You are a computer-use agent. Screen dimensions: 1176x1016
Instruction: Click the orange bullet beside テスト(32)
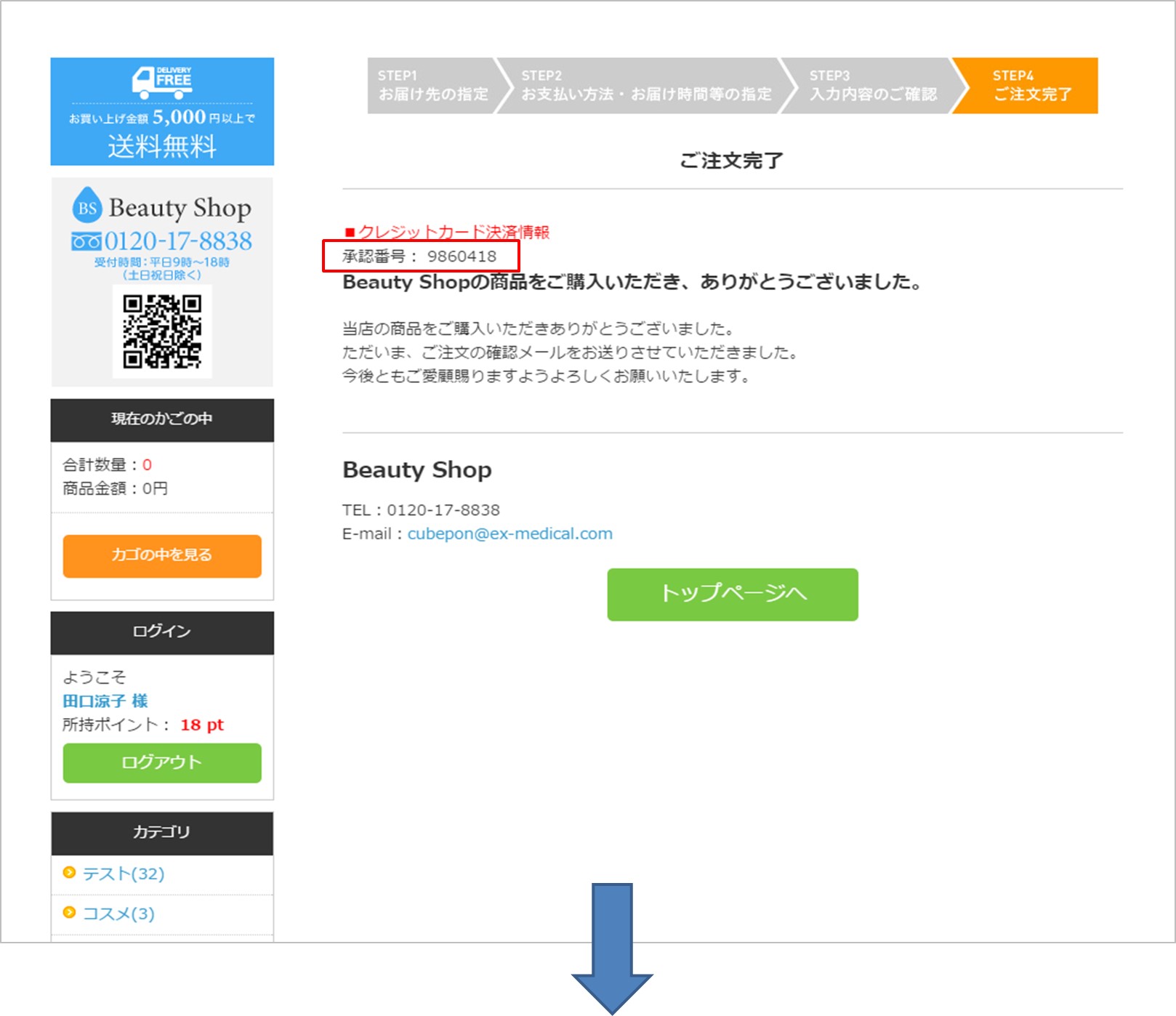tap(70, 872)
